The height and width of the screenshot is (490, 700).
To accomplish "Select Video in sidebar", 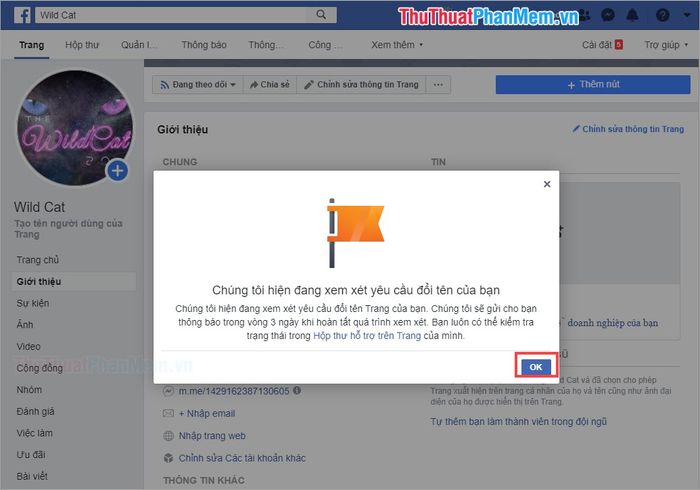I will [28, 346].
